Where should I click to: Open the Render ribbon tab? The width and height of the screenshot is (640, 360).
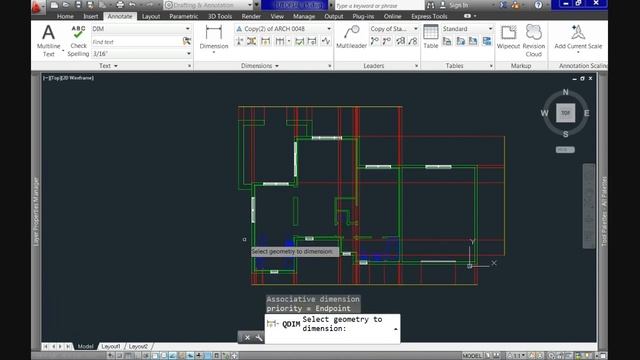(251, 16)
